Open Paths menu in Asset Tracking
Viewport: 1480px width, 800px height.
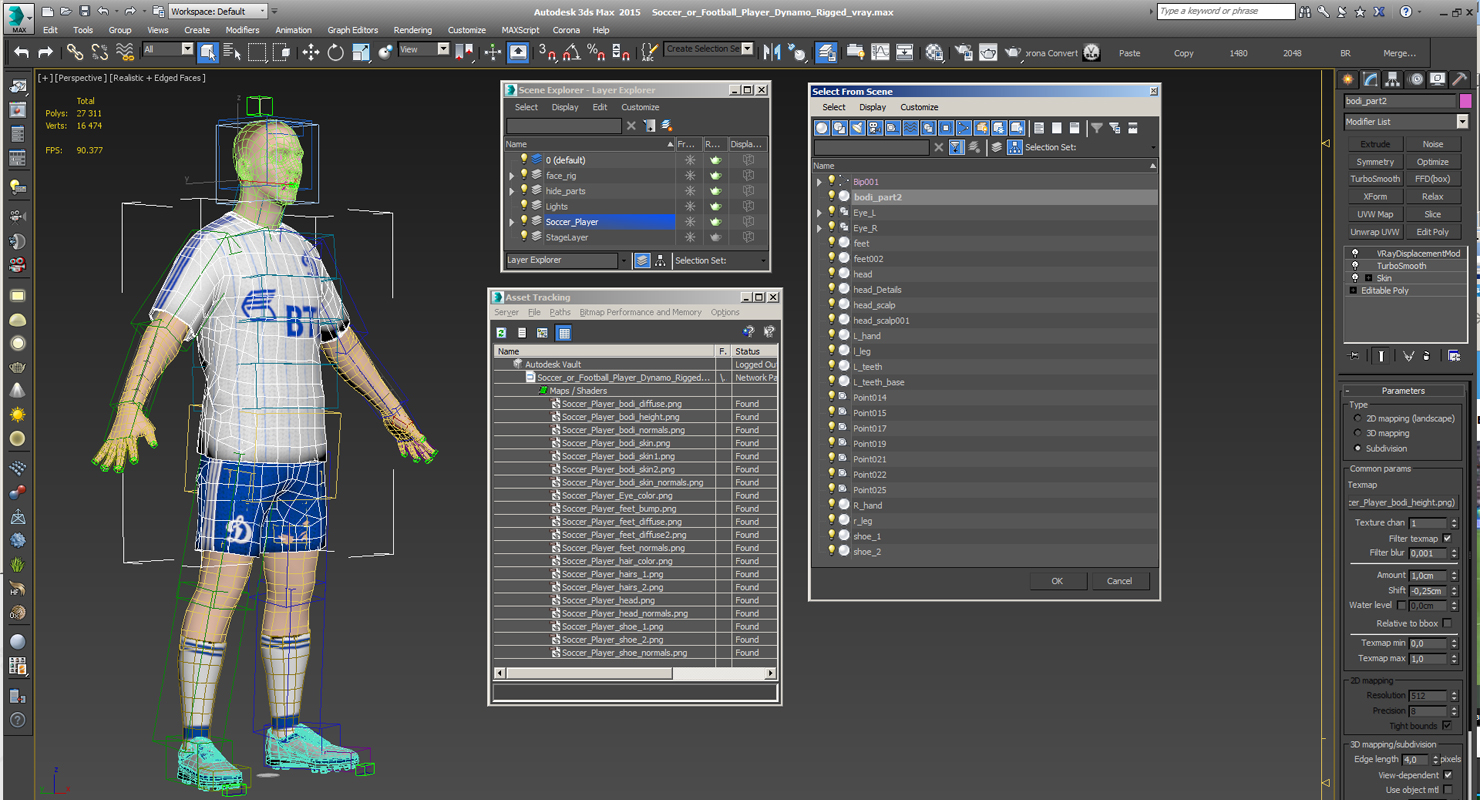[560, 312]
